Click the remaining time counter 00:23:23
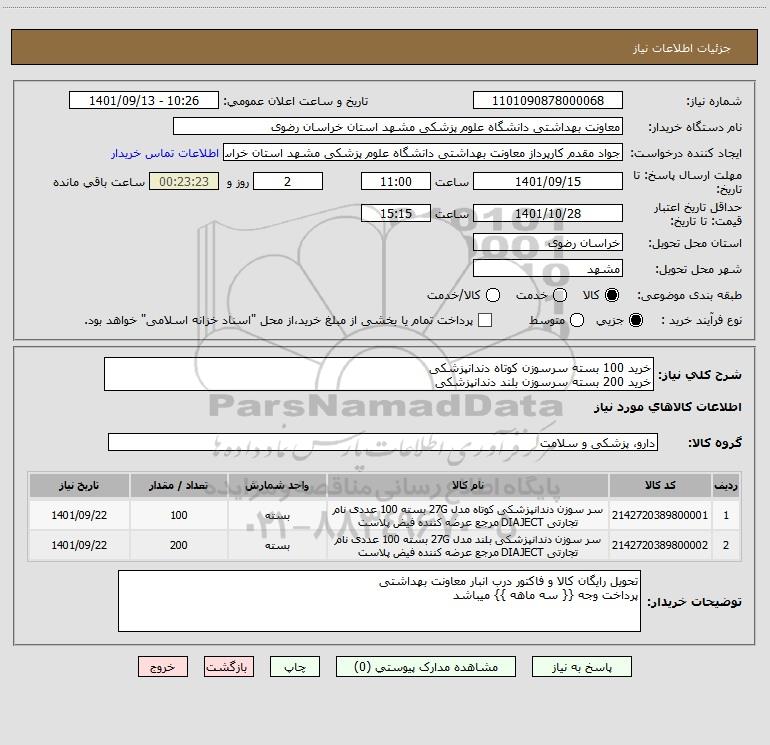Screen dimensions: 770x745 click(184, 181)
